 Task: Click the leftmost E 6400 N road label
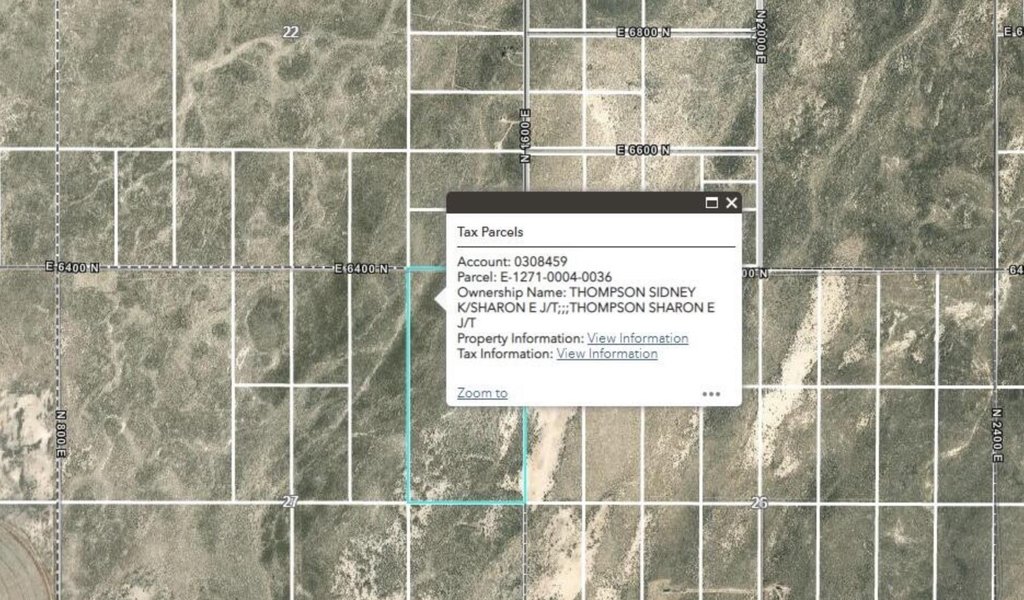[72, 267]
